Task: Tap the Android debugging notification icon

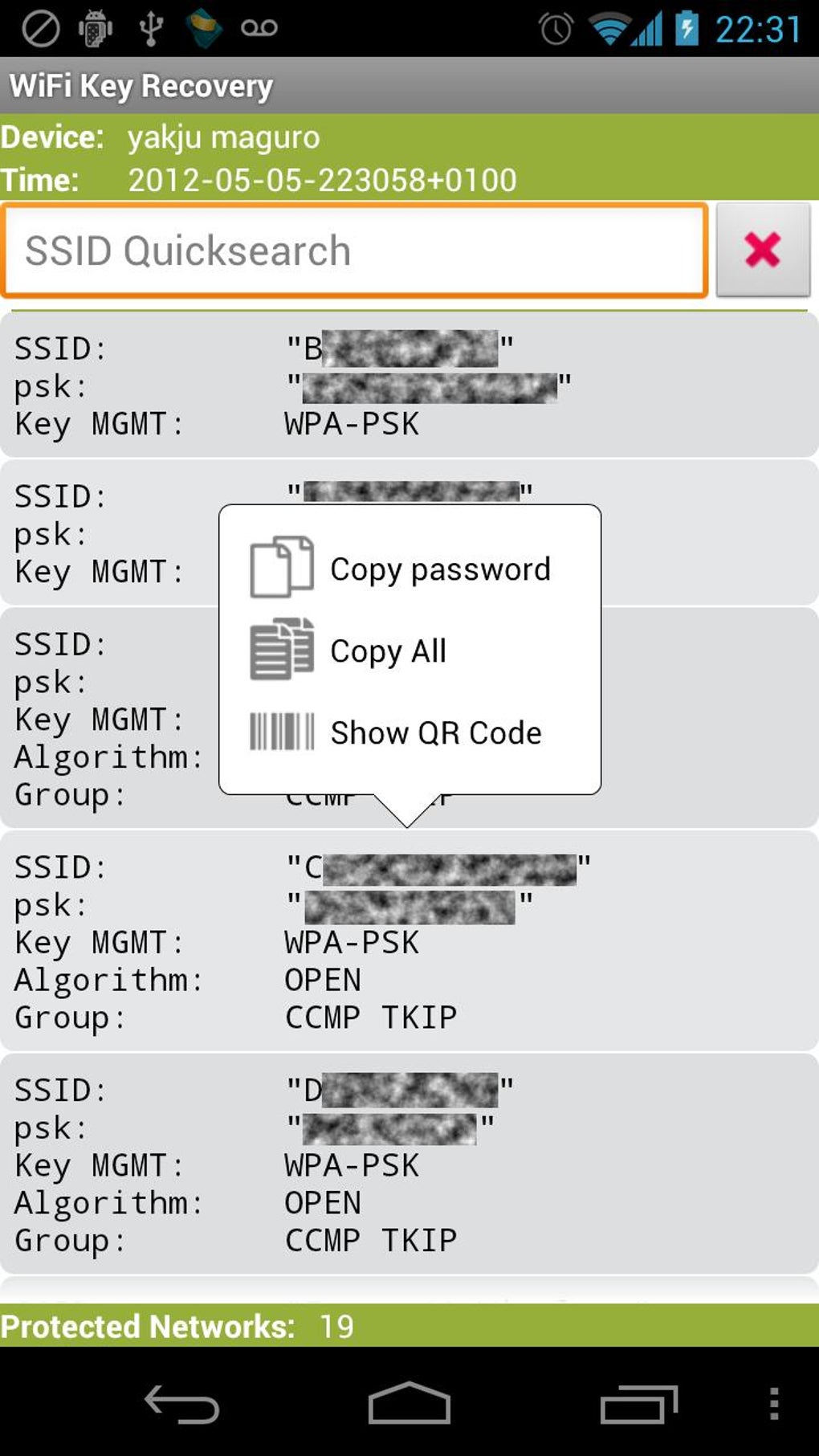Action: click(95, 28)
